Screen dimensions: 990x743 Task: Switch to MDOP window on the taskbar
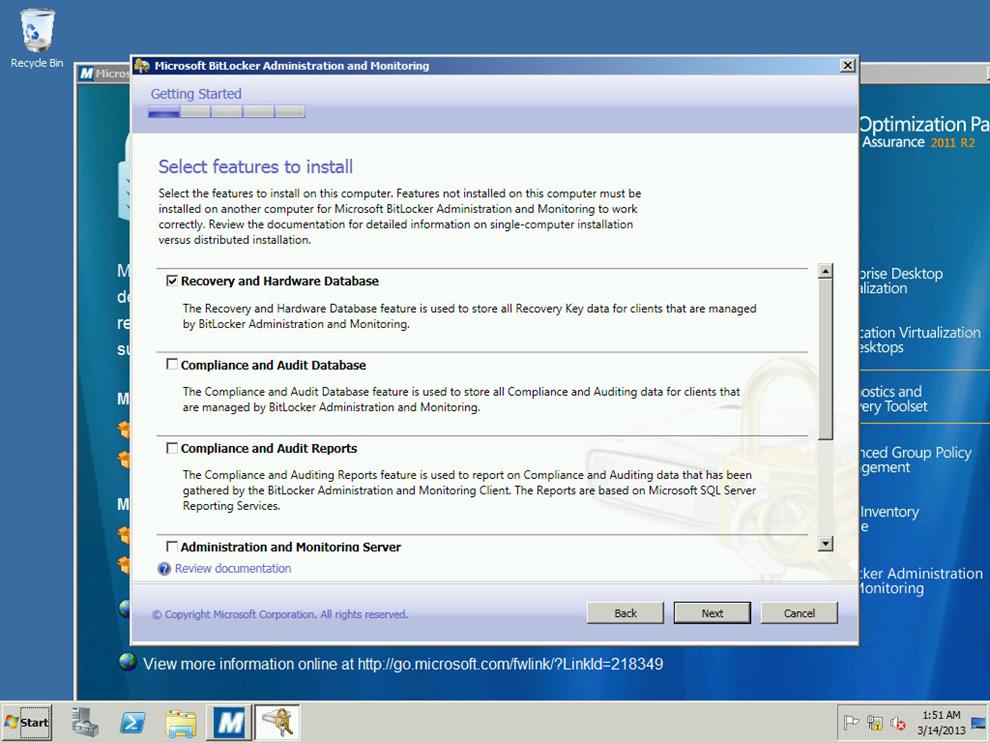pyautogui.click(x=229, y=722)
